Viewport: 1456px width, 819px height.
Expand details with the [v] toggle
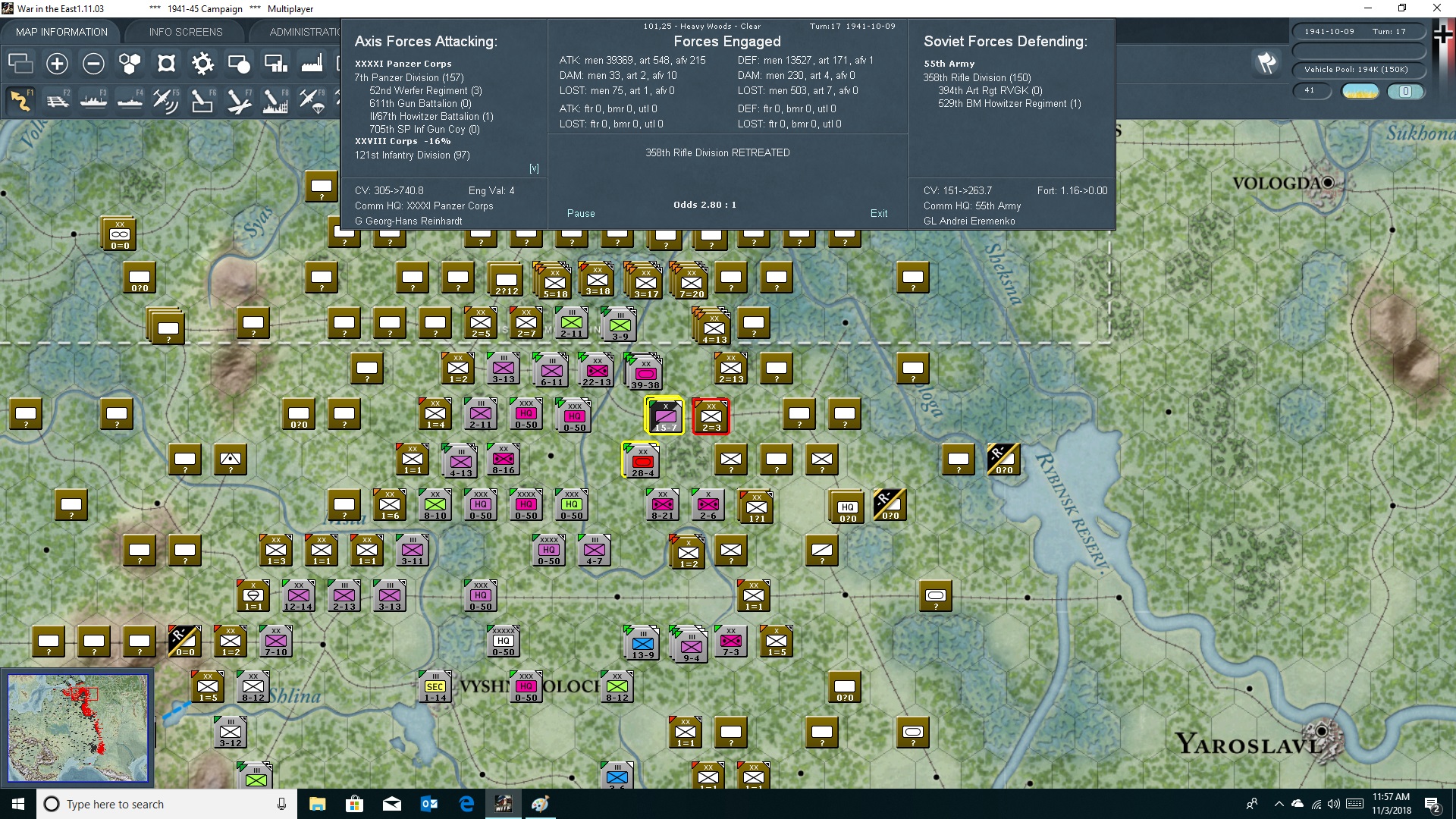tap(534, 168)
